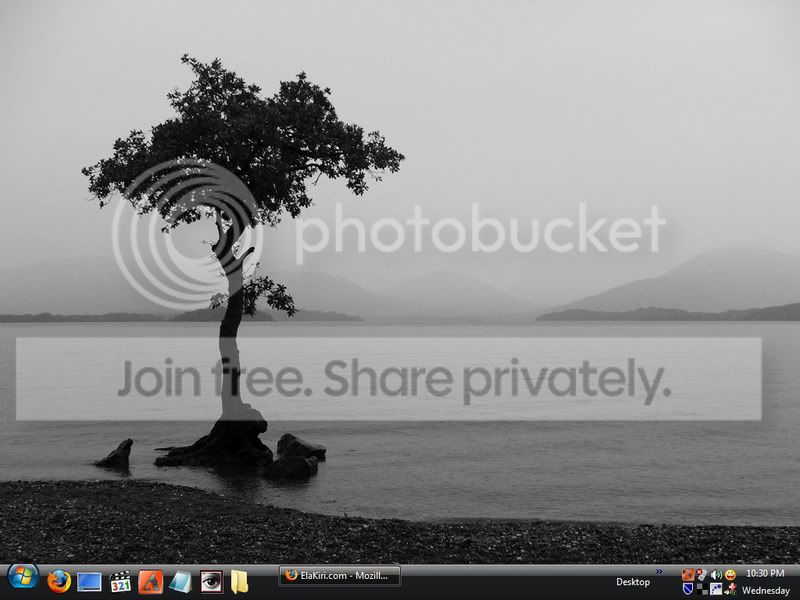800x600 pixels.
Task: Click the 10:30 PM clock
Action: click(765, 573)
